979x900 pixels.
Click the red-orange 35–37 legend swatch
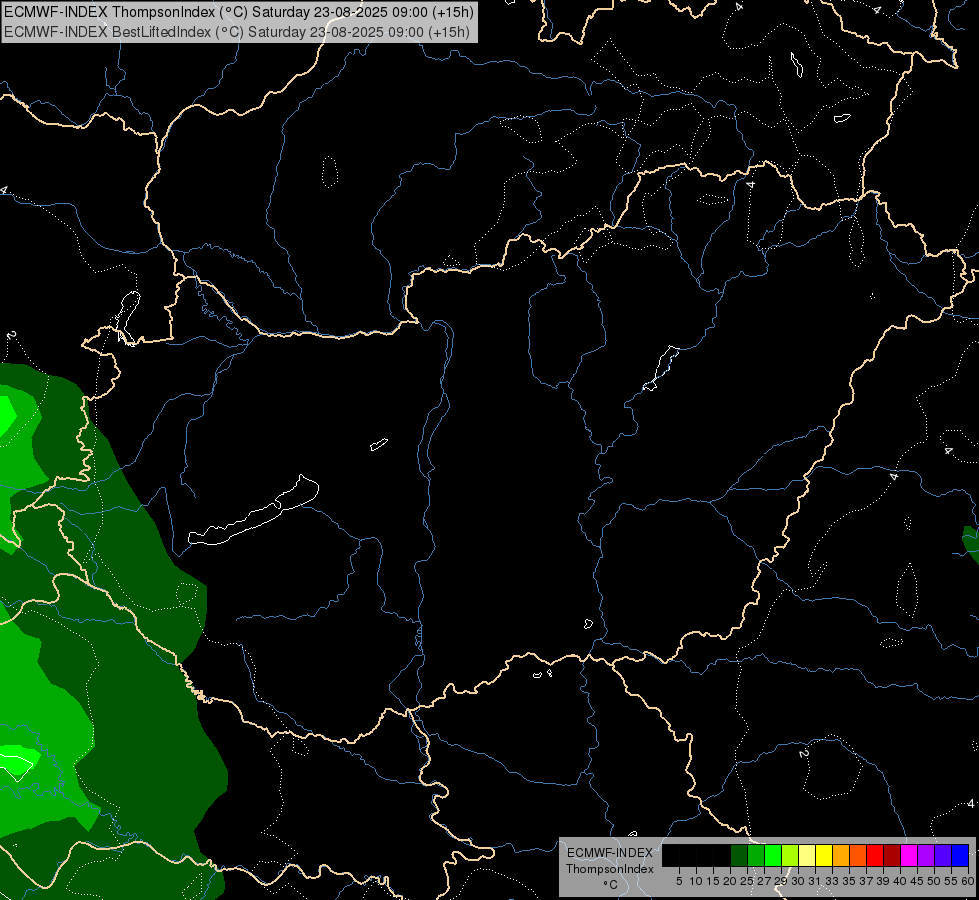coord(858,855)
